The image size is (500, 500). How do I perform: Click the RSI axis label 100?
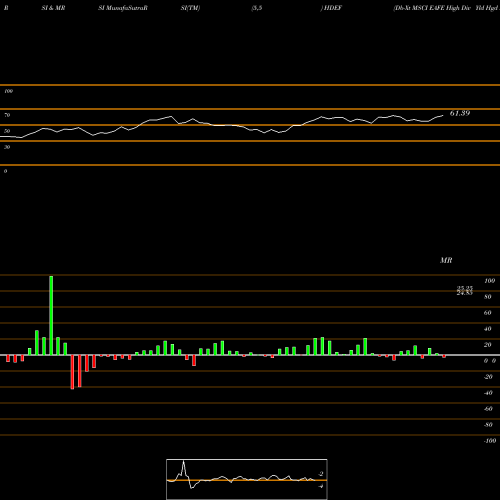point(8,91)
